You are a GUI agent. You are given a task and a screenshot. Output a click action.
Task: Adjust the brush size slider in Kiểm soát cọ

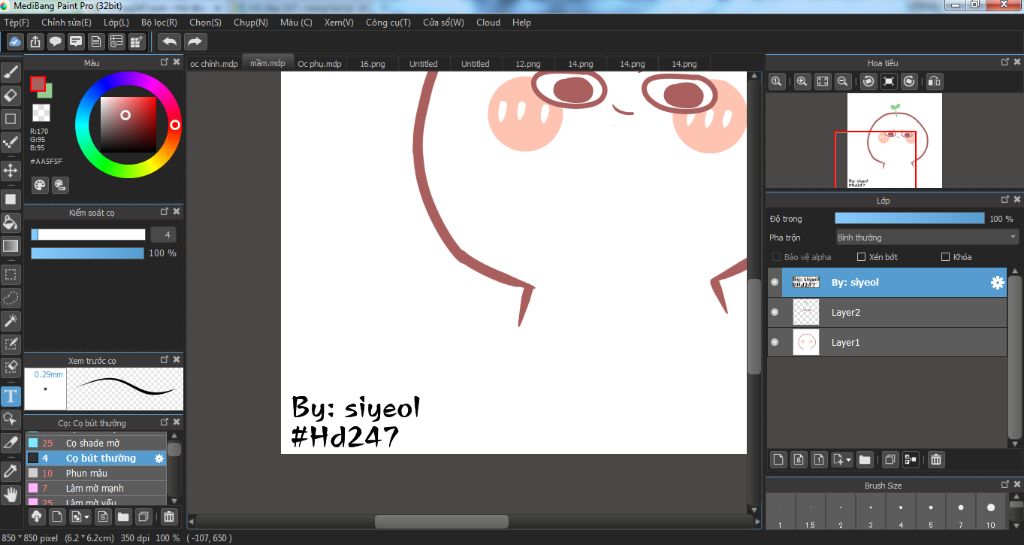88,235
